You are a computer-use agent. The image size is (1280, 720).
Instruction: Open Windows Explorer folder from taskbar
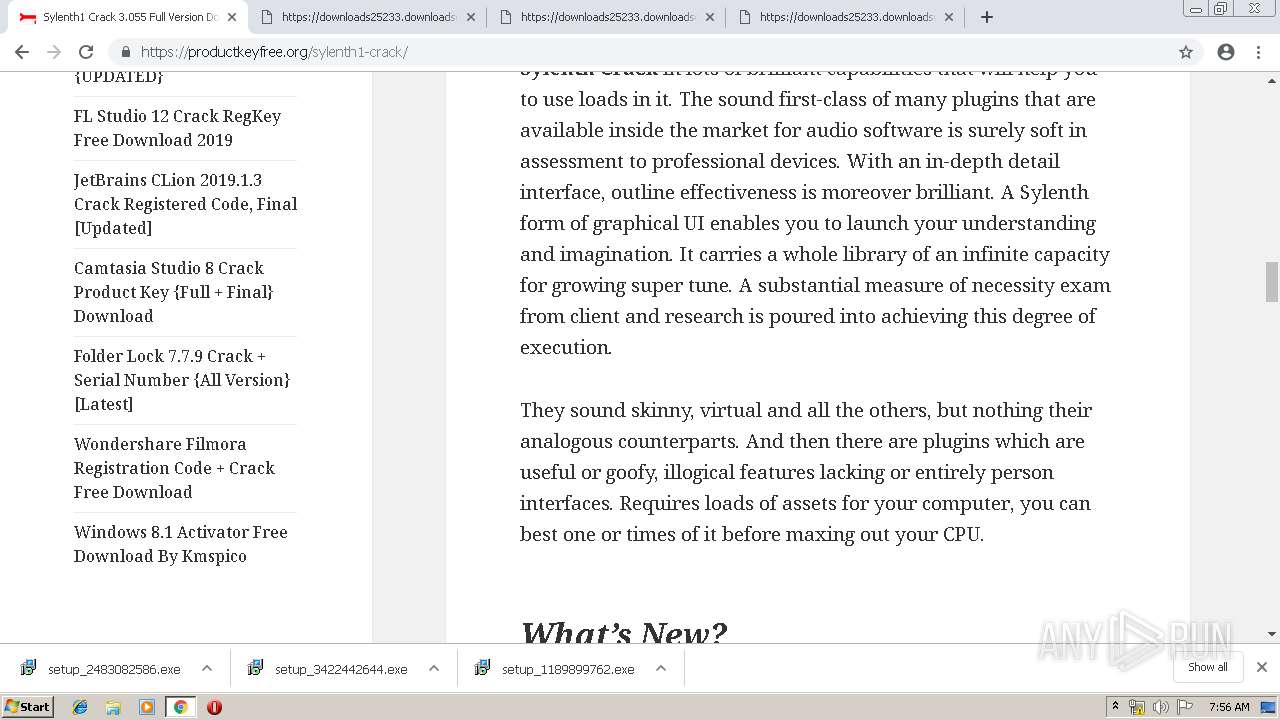coord(113,707)
